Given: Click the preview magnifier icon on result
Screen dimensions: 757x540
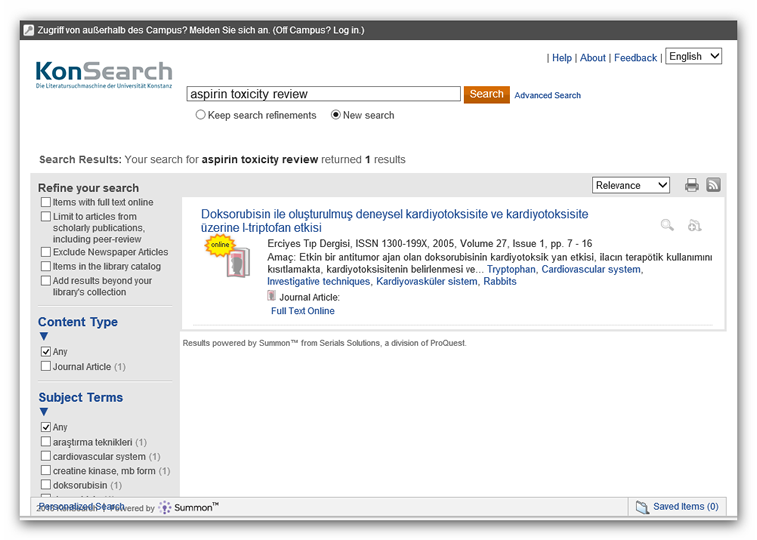Looking at the screenshot, I should [x=667, y=226].
